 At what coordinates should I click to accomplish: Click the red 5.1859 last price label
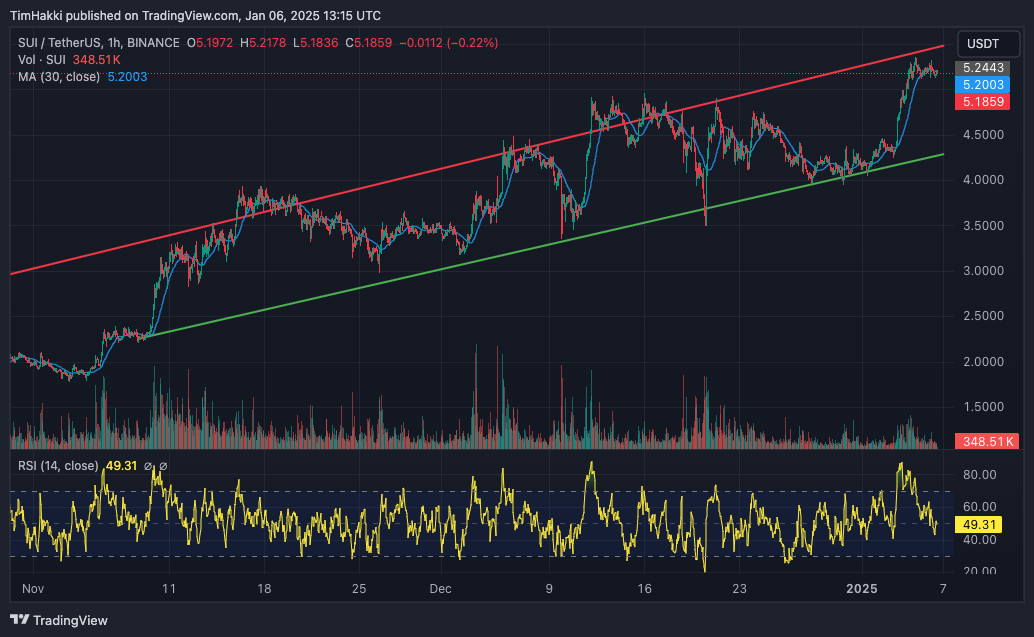(x=983, y=102)
